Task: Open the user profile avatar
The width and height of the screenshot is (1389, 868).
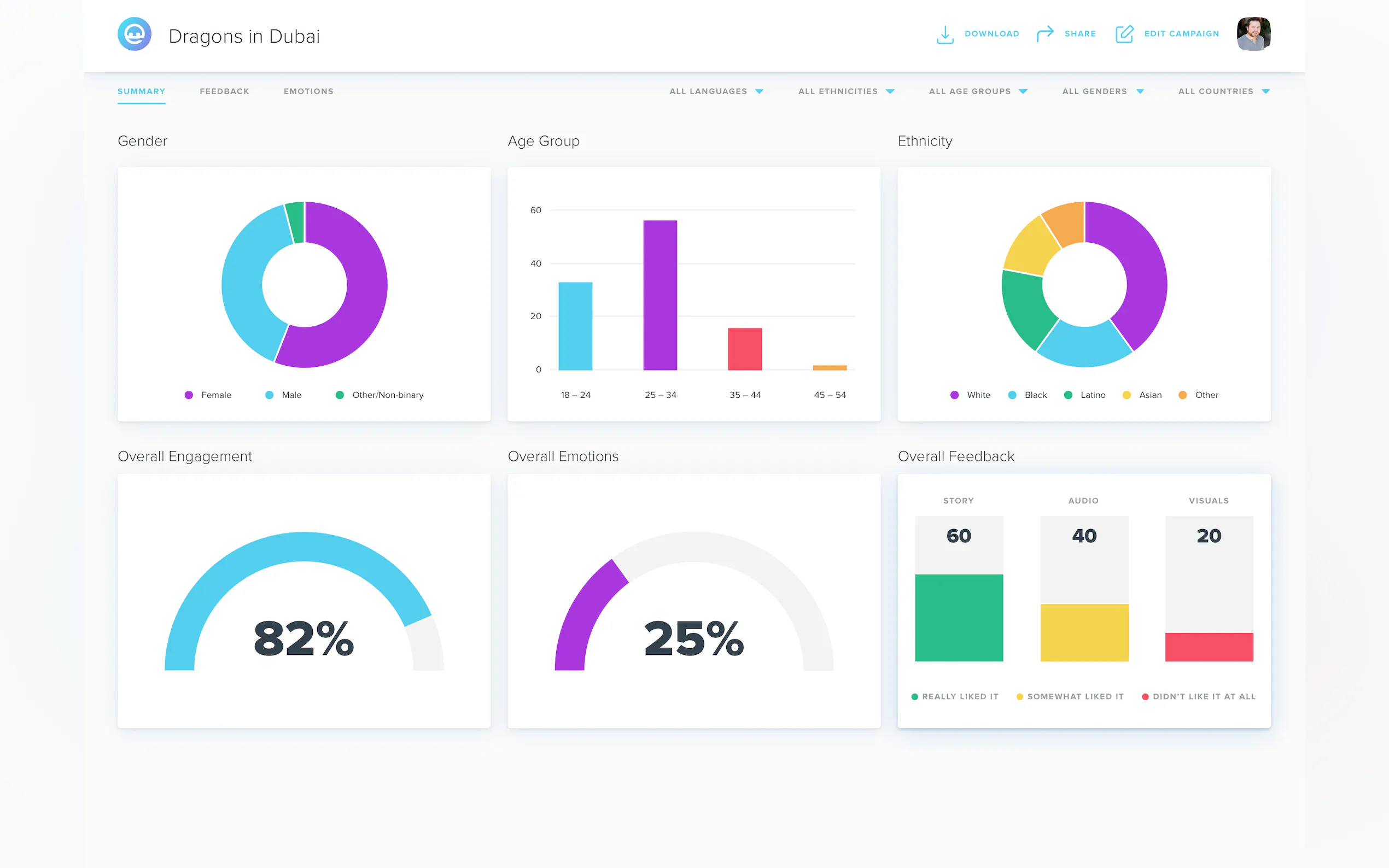Action: click(x=1253, y=34)
